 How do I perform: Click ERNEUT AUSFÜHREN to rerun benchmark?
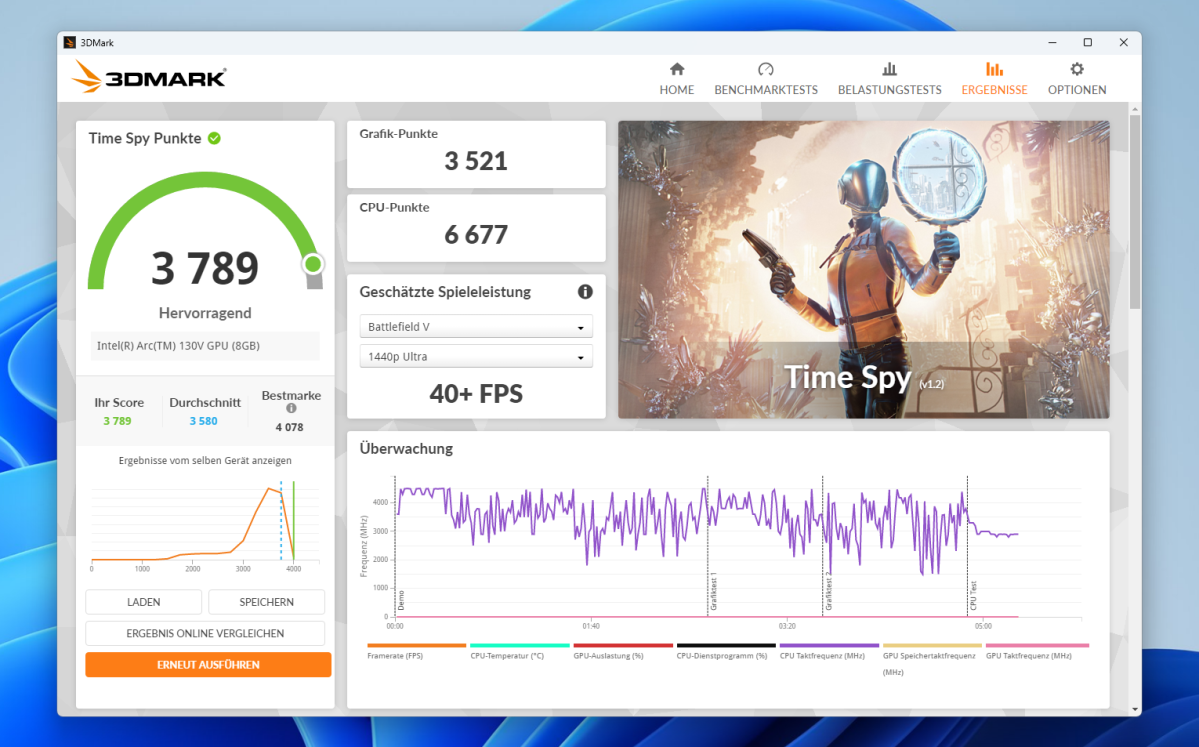coord(208,664)
